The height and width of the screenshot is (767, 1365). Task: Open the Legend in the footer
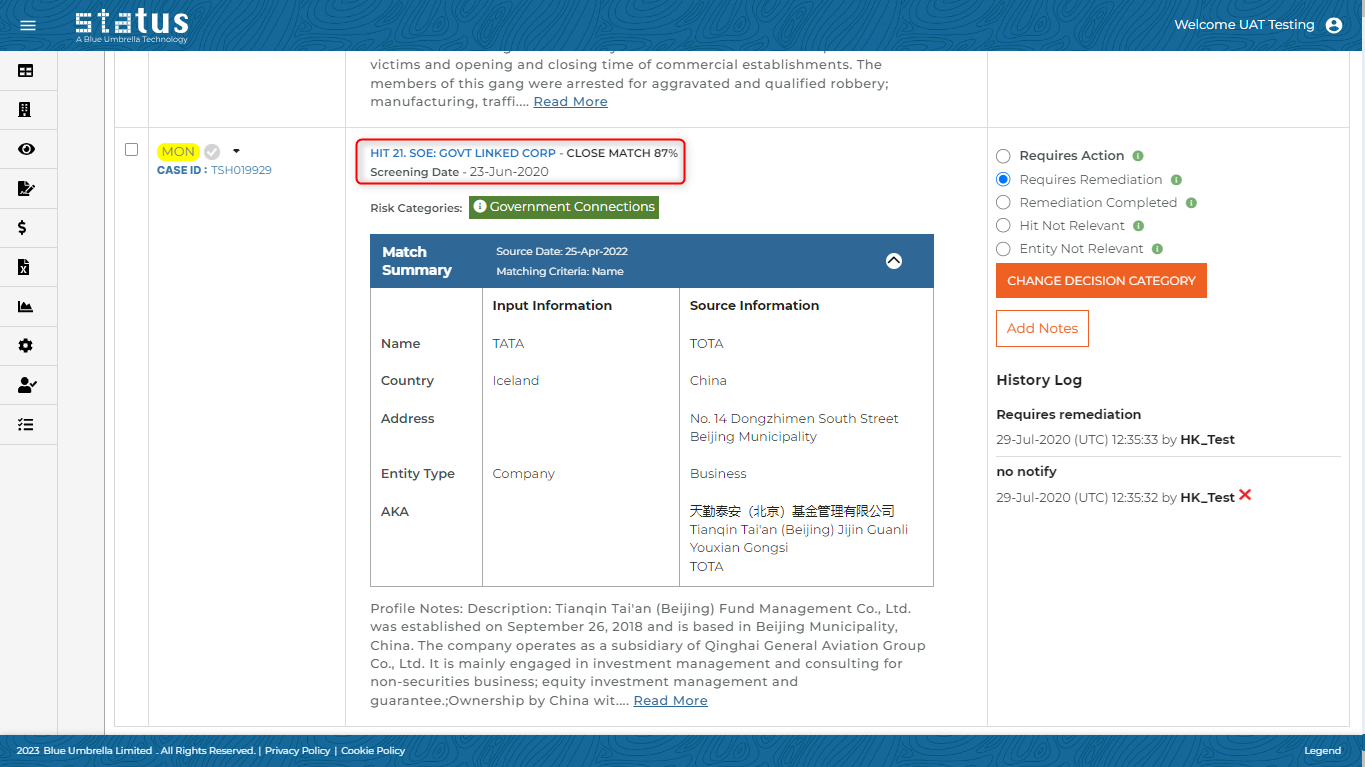[x=1322, y=751]
